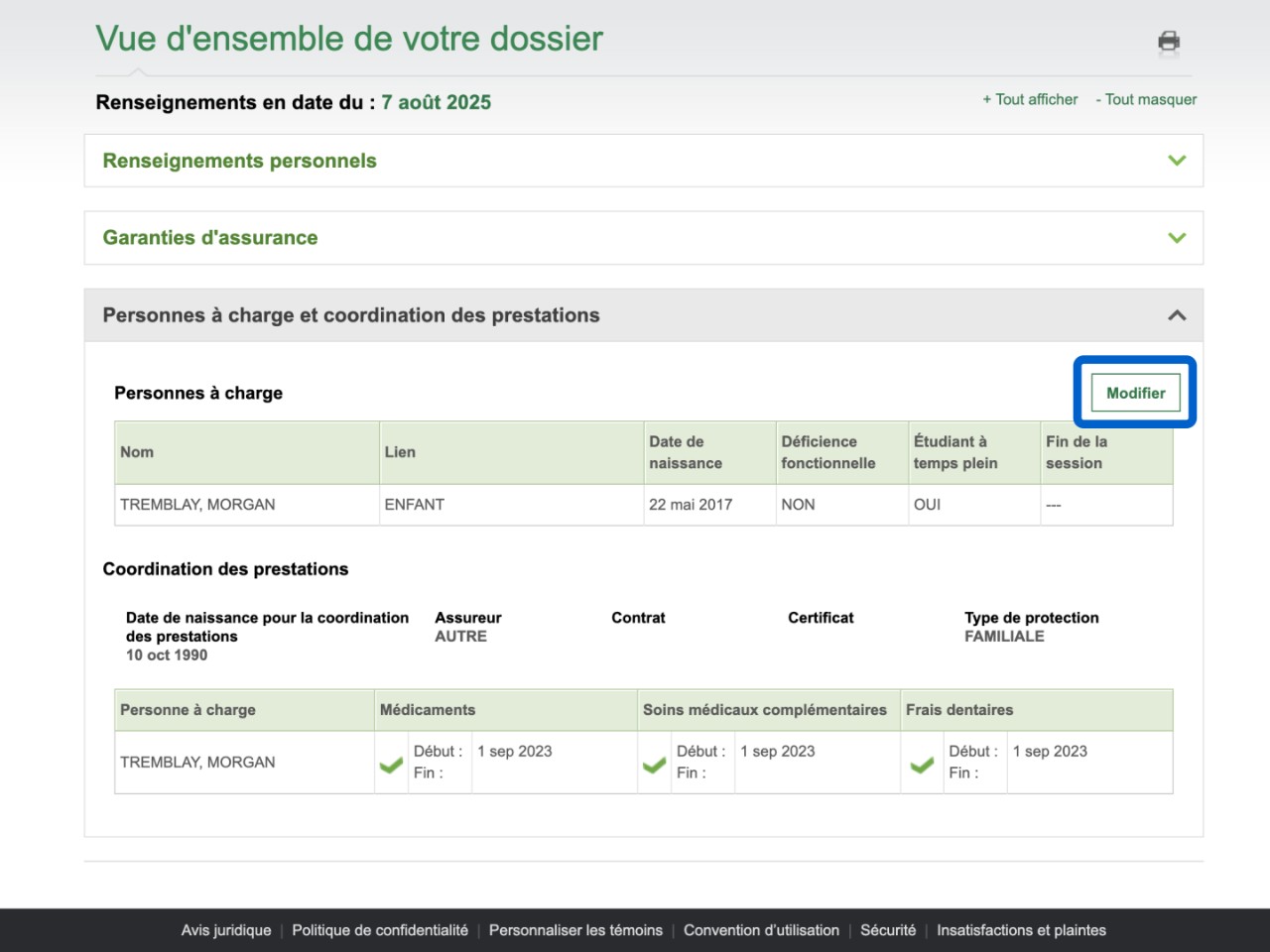The height and width of the screenshot is (952, 1270).
Task: Collapse the Personnes à charge section chevron
Action: 1177,315
